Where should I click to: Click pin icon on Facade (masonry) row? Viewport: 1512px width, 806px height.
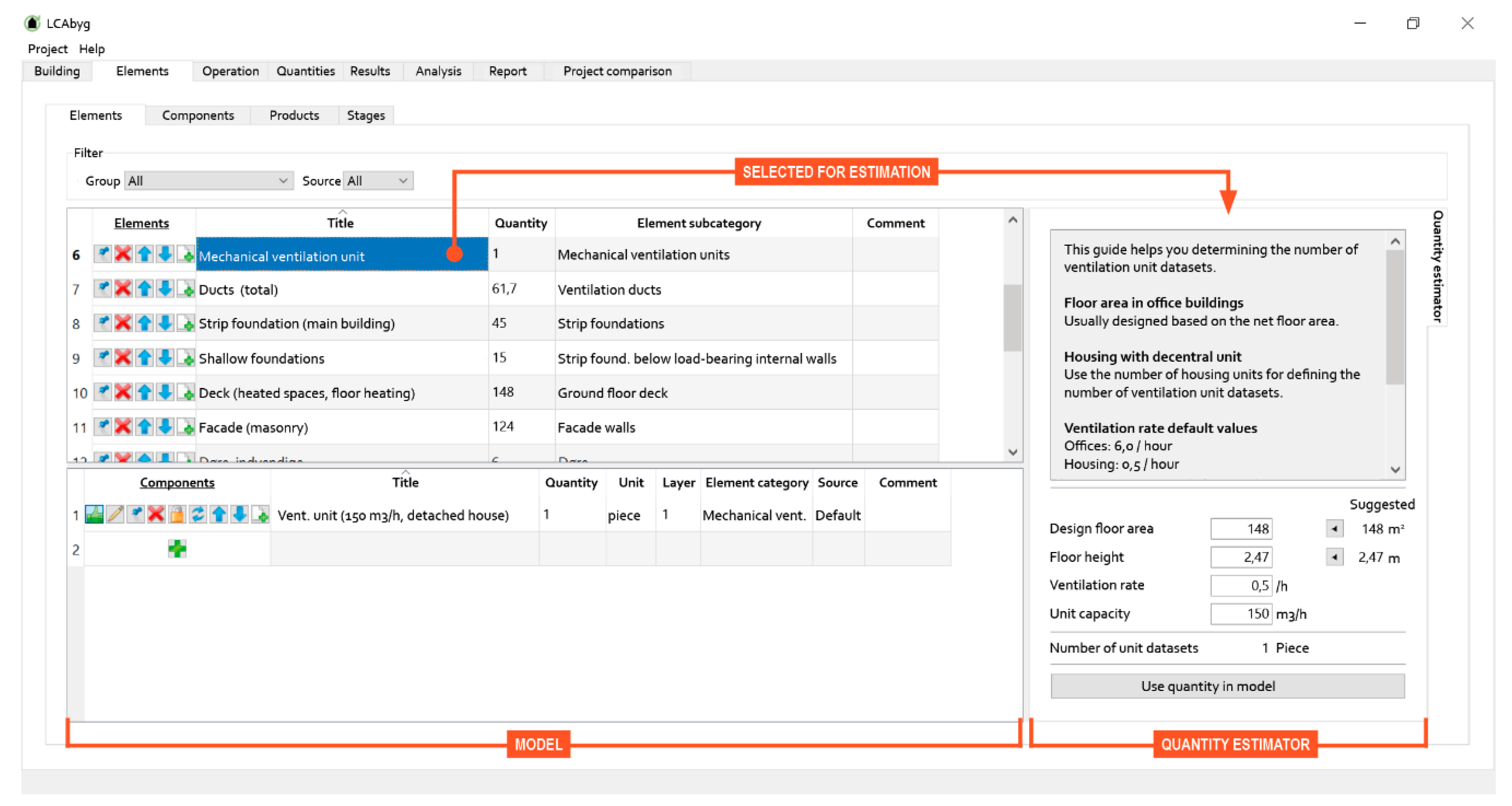tap(103, 426)
